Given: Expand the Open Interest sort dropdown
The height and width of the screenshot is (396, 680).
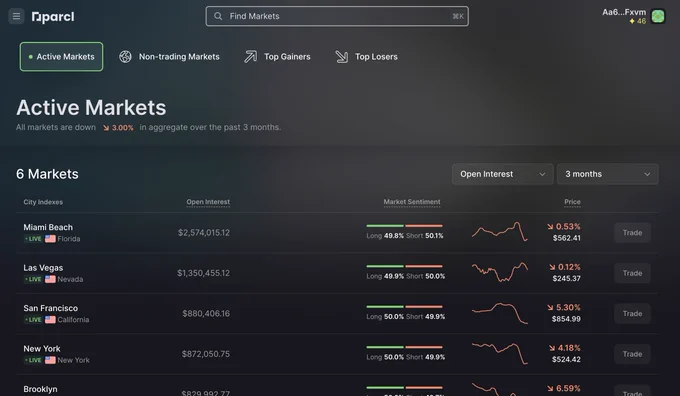Looking at the screenshot, I should tap(503, 174).
